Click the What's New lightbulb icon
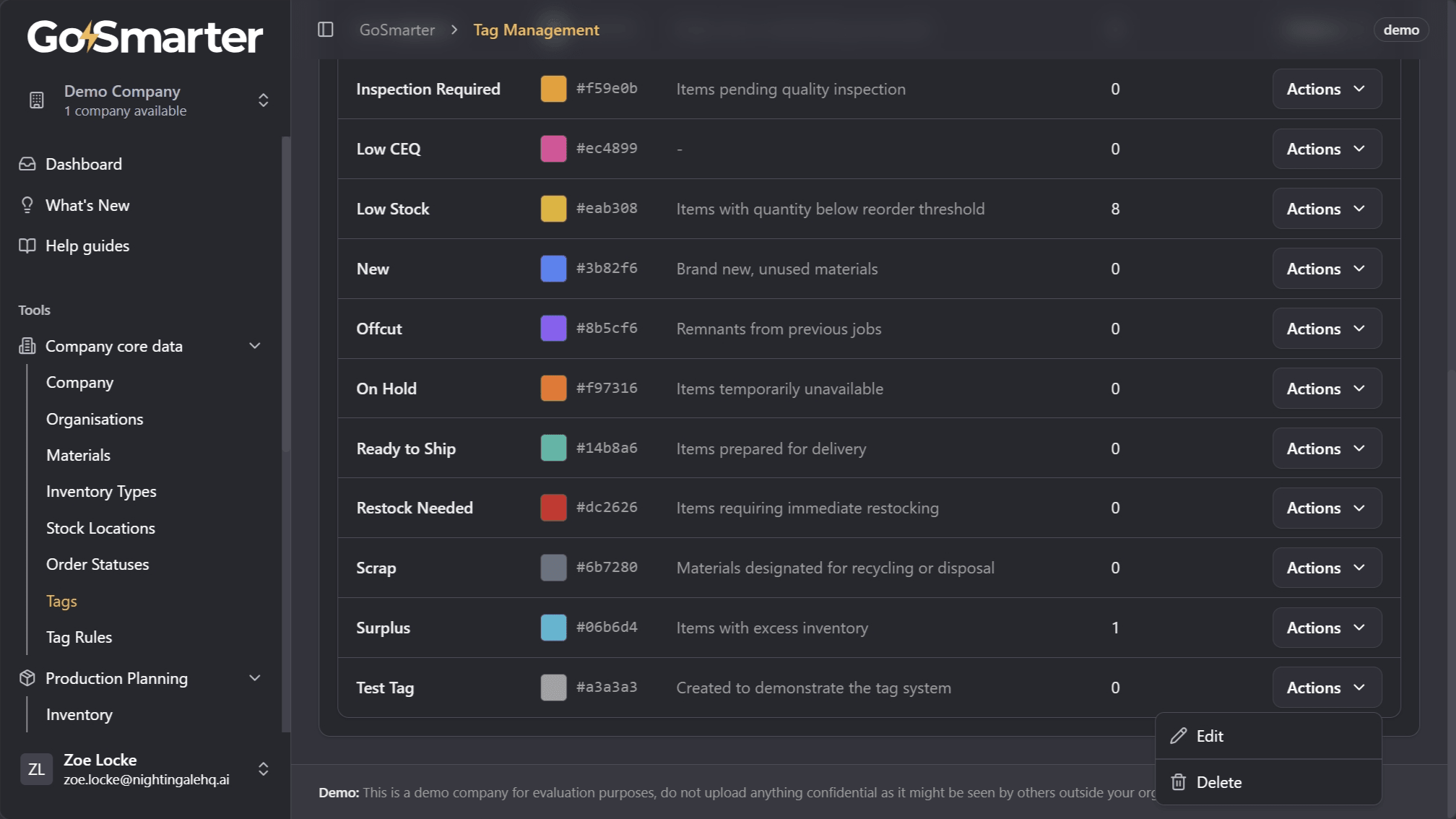Screen dimensions: 1456x819 click(x=27, y=205)
